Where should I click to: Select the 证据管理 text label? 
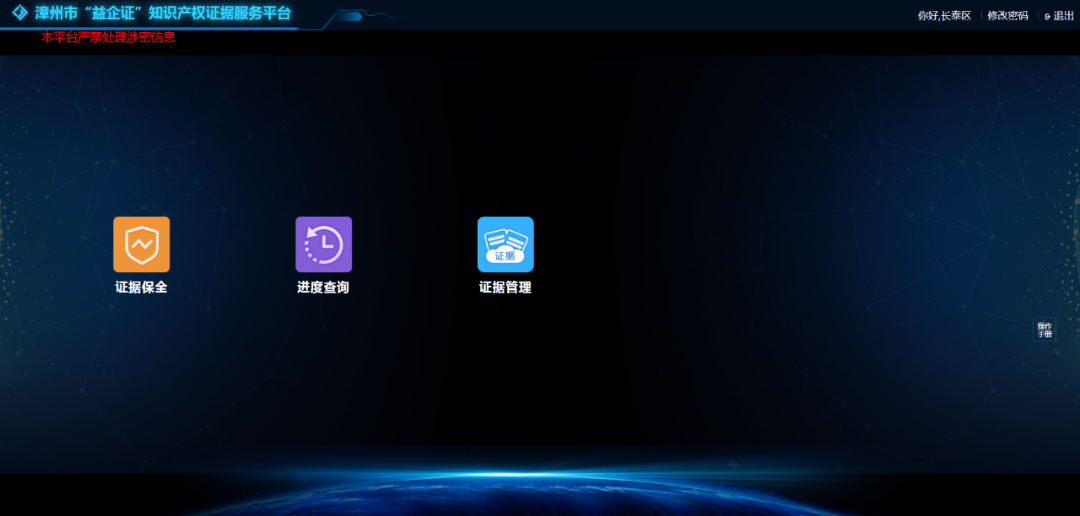[x=505, y=288]
